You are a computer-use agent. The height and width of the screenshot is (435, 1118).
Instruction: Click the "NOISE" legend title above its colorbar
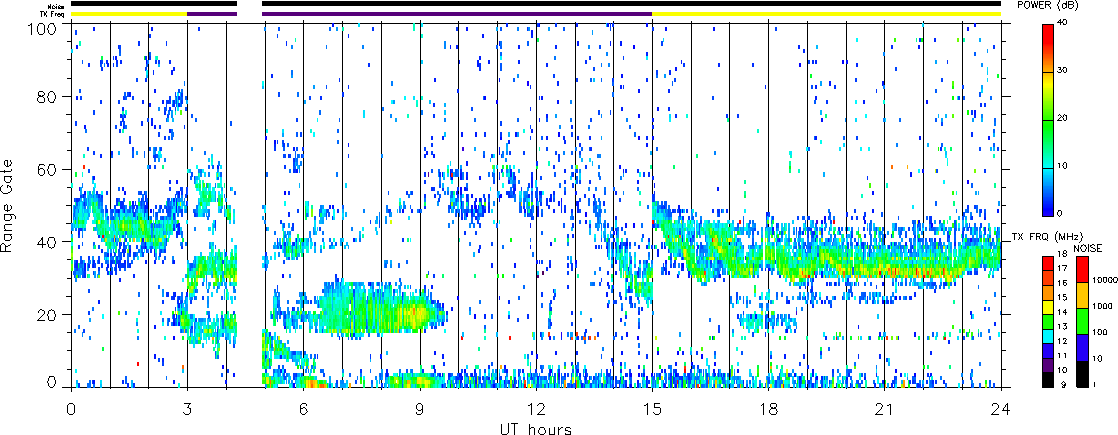pyautogui.click(x=1087, y=247)
